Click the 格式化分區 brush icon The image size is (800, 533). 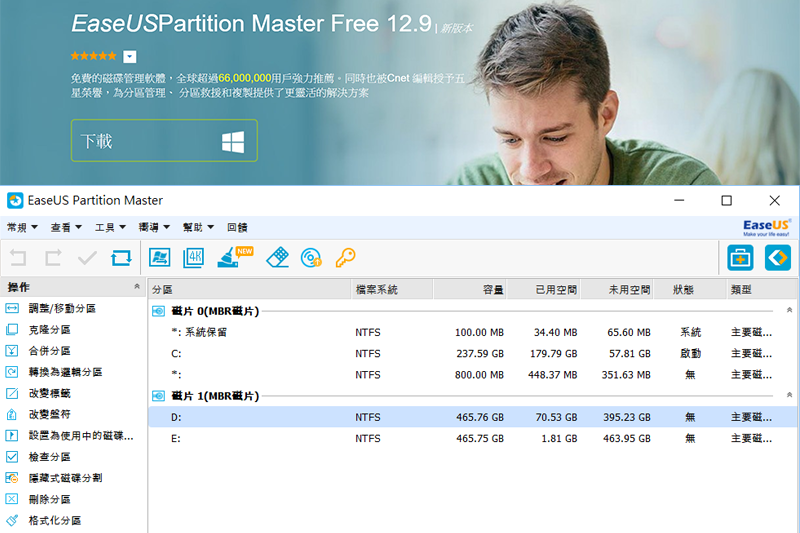coord(12,520)
